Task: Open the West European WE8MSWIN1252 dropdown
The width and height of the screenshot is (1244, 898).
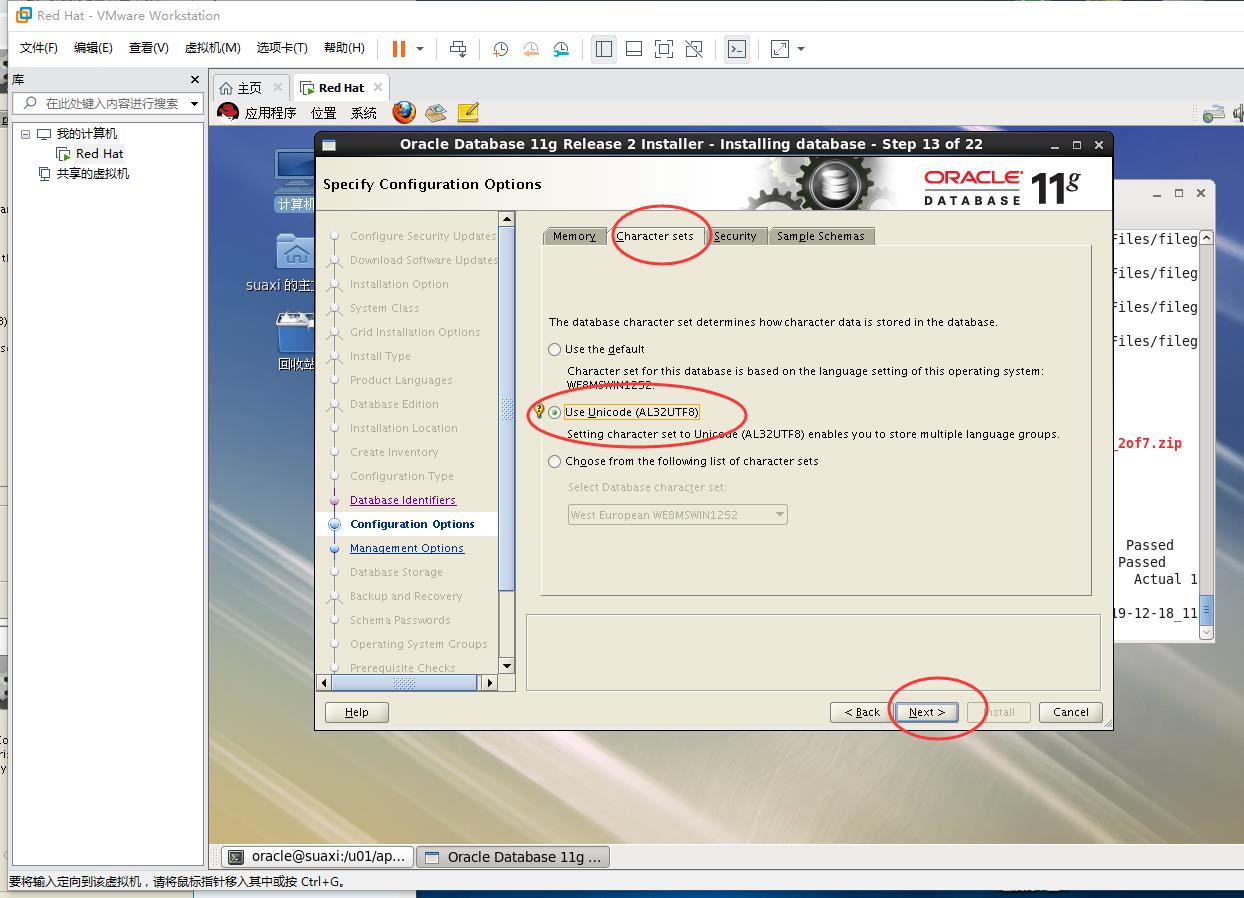Action: [678, 515]
